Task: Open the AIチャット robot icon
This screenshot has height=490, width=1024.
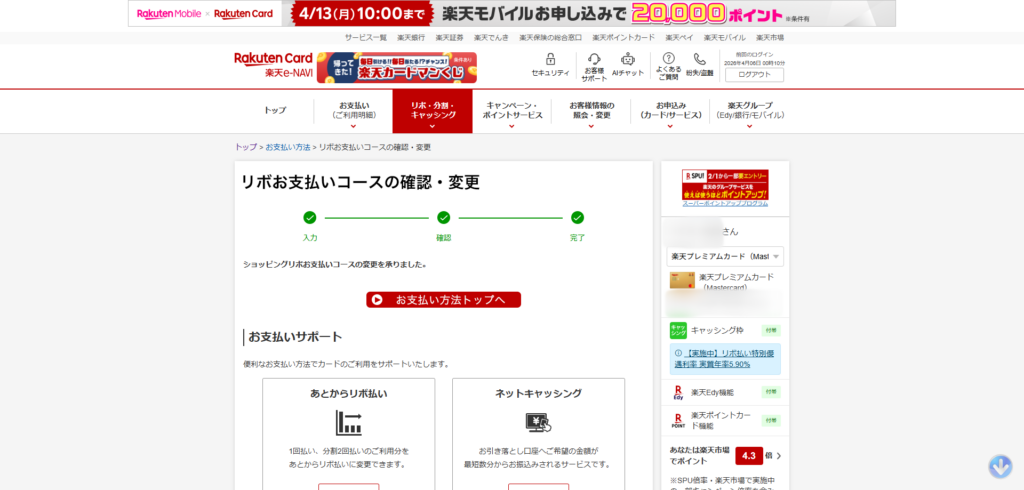Action: (627, 60)
